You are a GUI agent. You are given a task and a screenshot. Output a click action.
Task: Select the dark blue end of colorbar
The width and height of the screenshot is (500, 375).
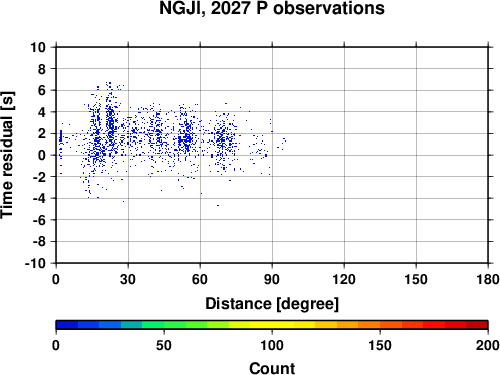coord(67,325)
